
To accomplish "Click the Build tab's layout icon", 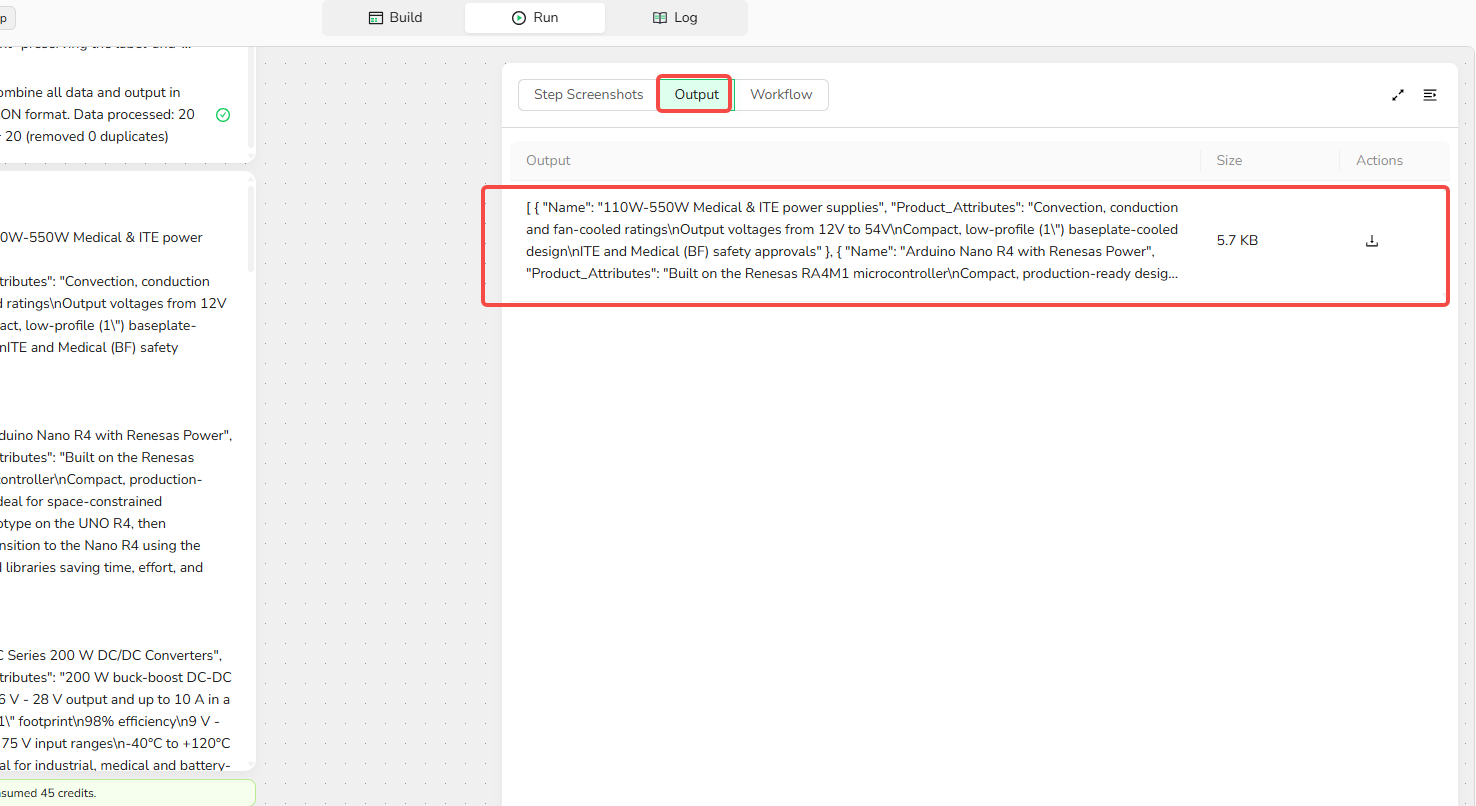I will (376, 18).
